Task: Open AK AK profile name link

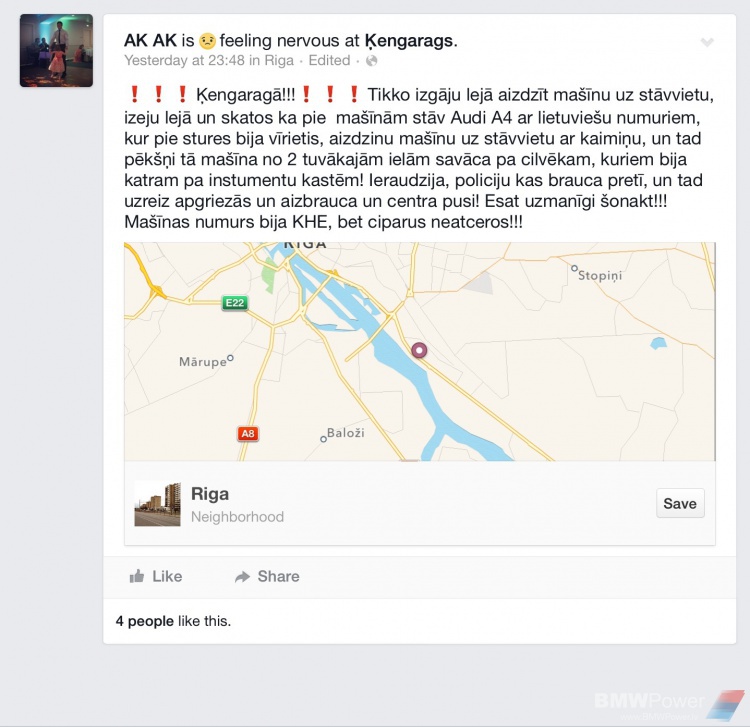Action: click(x=150, y=41)
